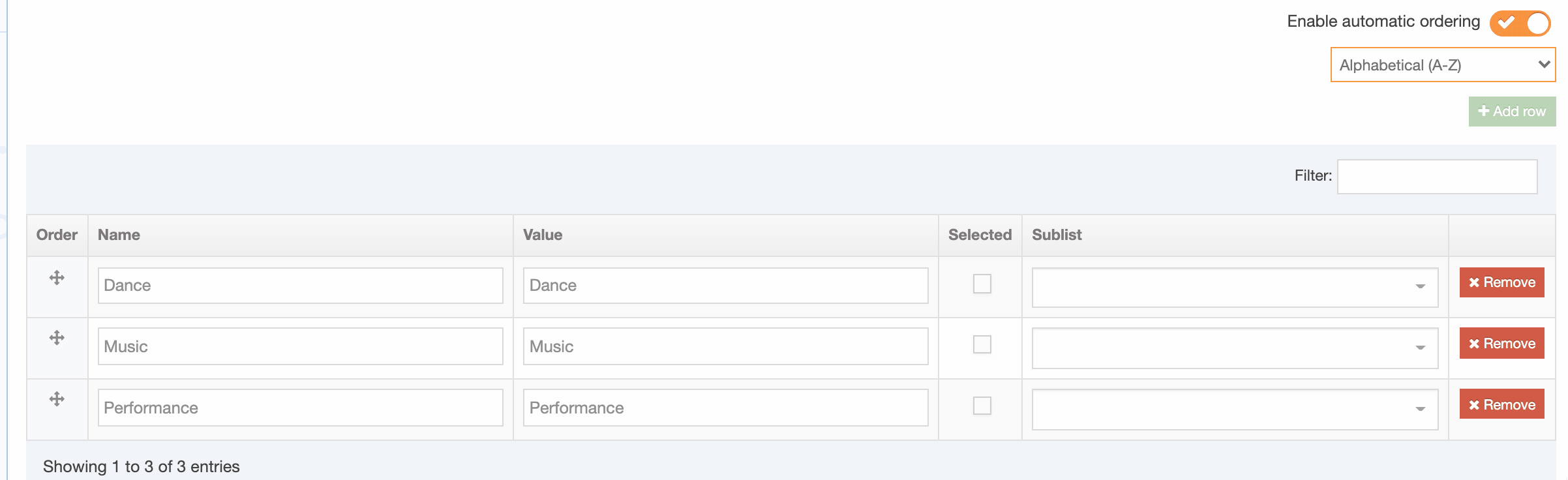Delete the Performance row with Remove

click(1501, 405)
